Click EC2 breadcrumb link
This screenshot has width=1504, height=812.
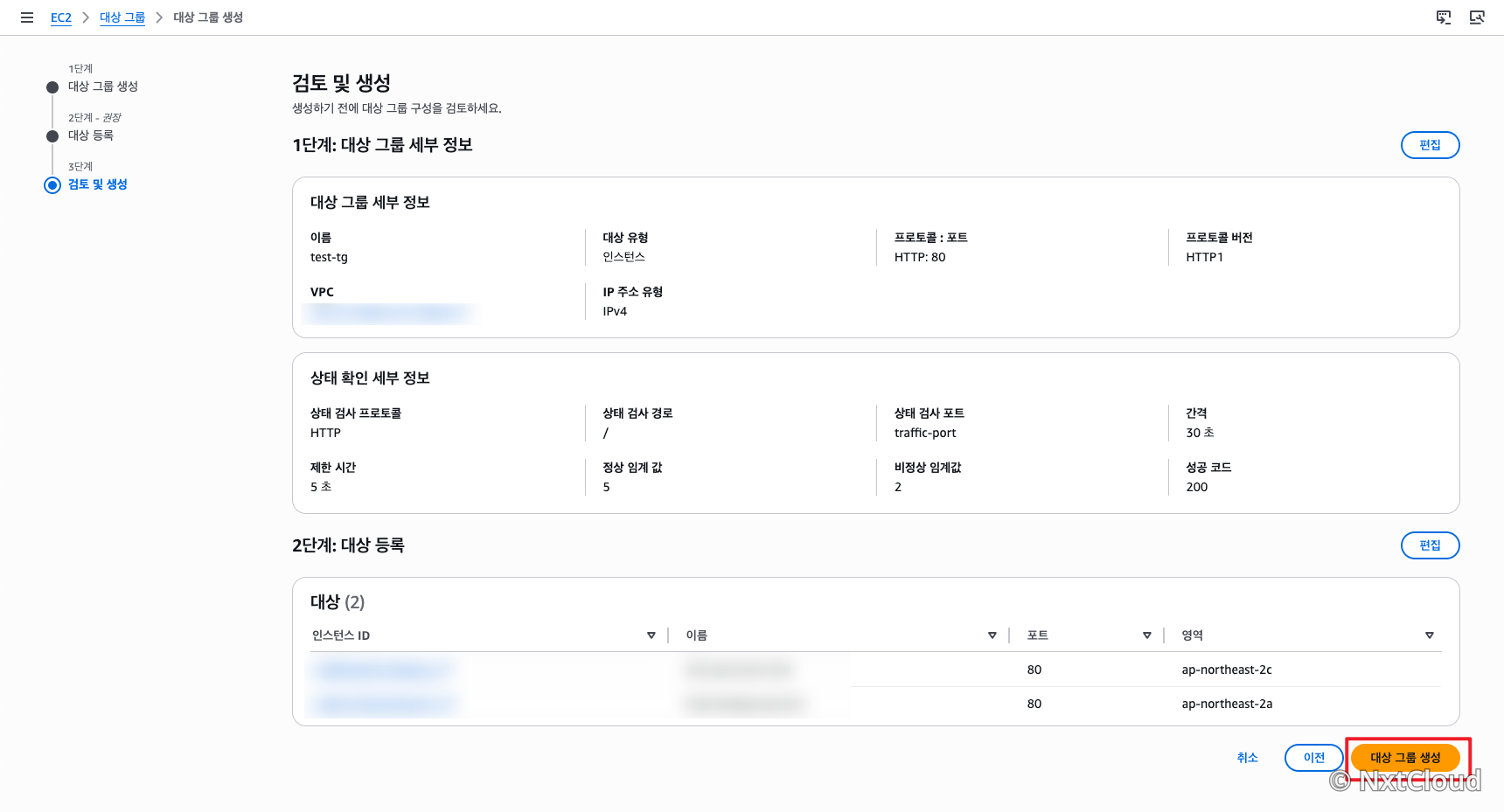click(x=61, y=17)
